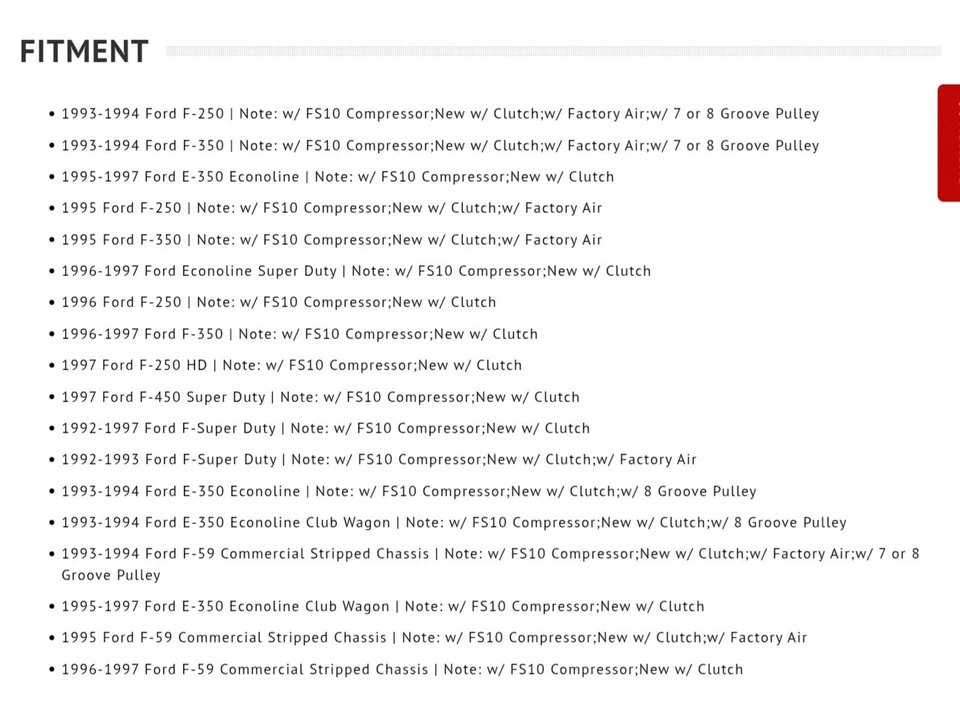Viewport: 960px width, 722px height.
Task: Select 1996-1997 Ford F-59 Commercial Stripped Chassis entry
Action: (402, 670)
